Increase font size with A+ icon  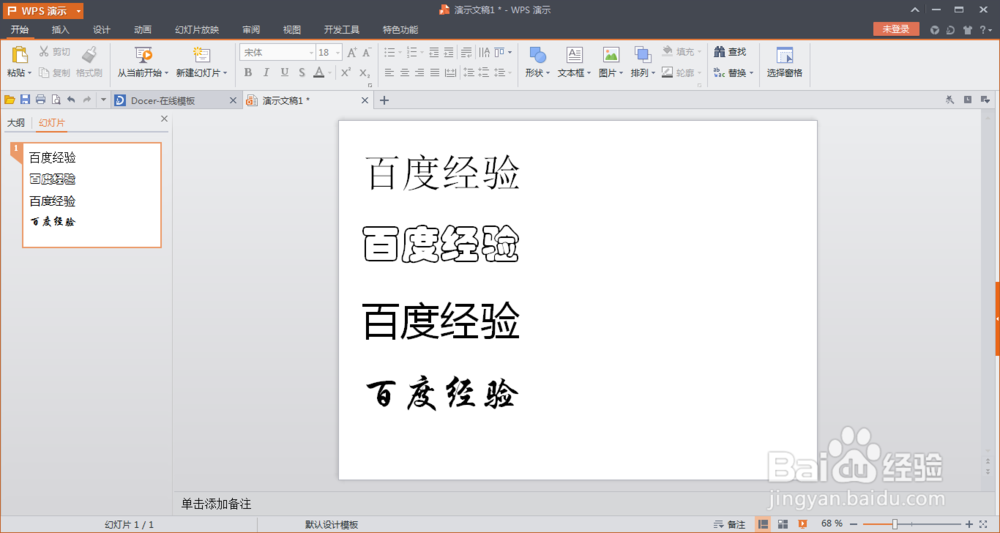(351, 52)
